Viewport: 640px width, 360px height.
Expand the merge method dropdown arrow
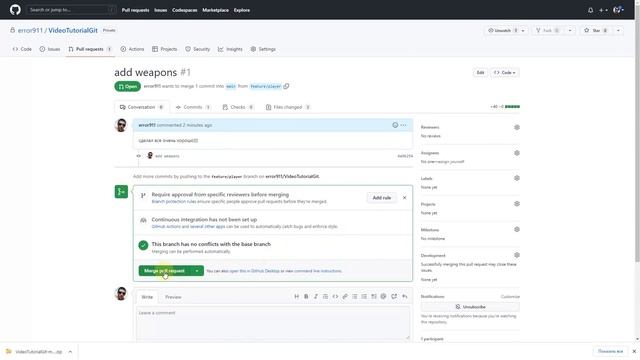pos(197,271)
